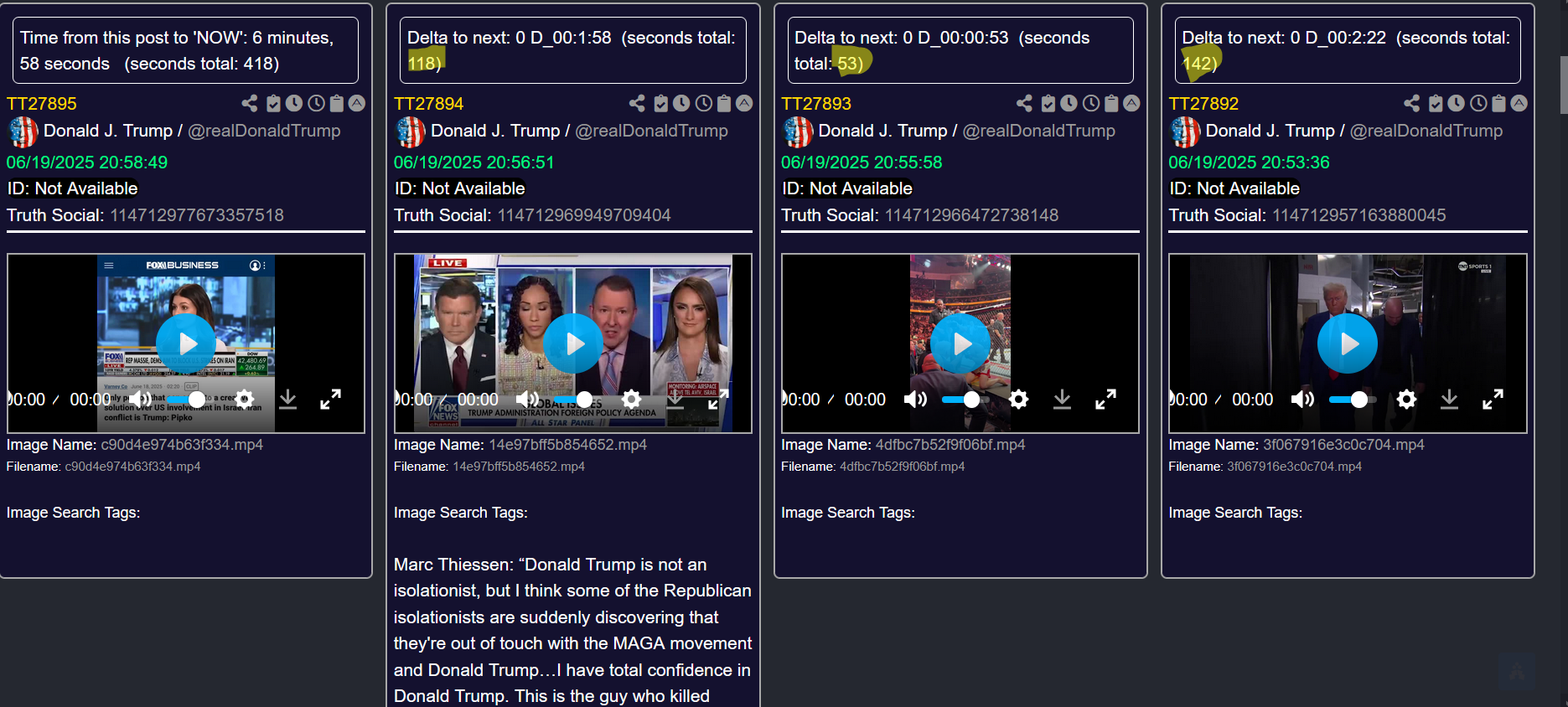Image resolution: width=1568 pixels, height=707 pixels.
Task: Play the Fox News panel video in TT27894
Action: (x=573, y=343)
